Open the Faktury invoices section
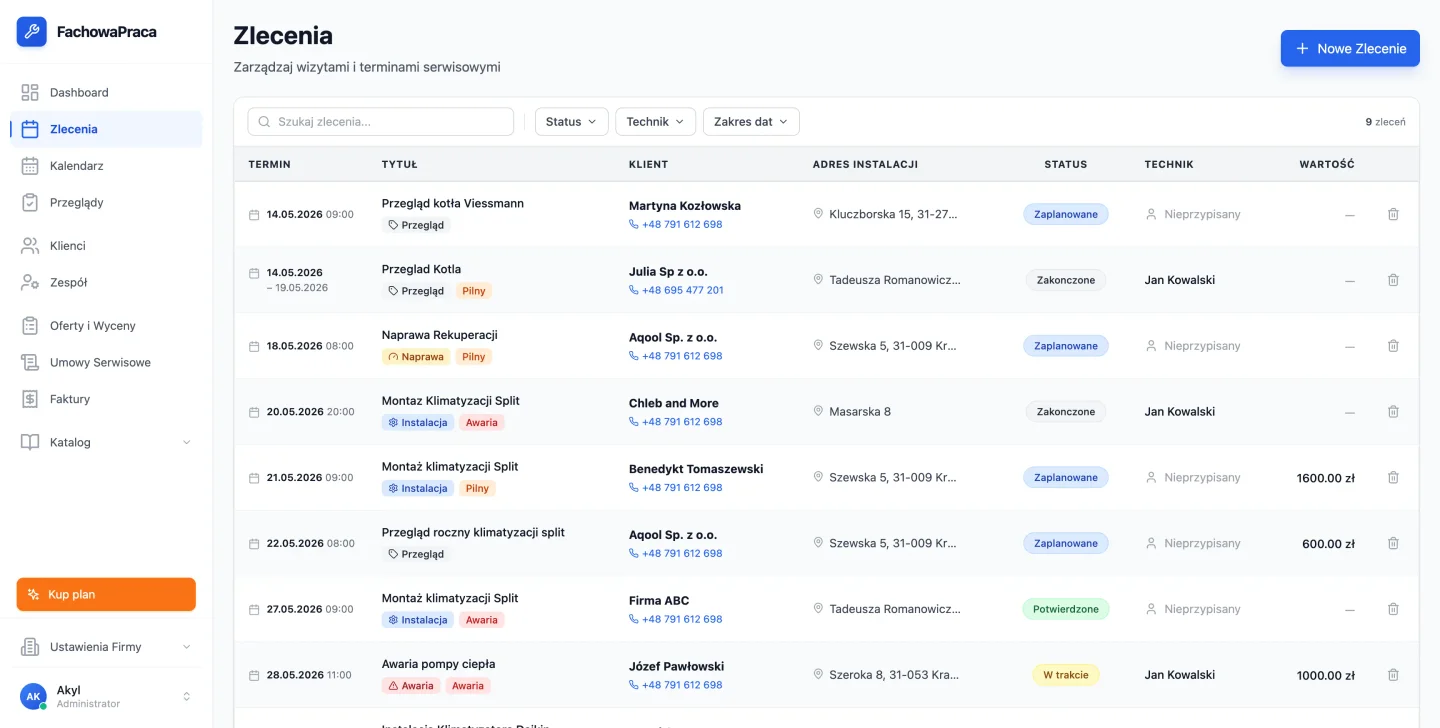The height and width of the screenshot is (728, 1440). point(106,399)
